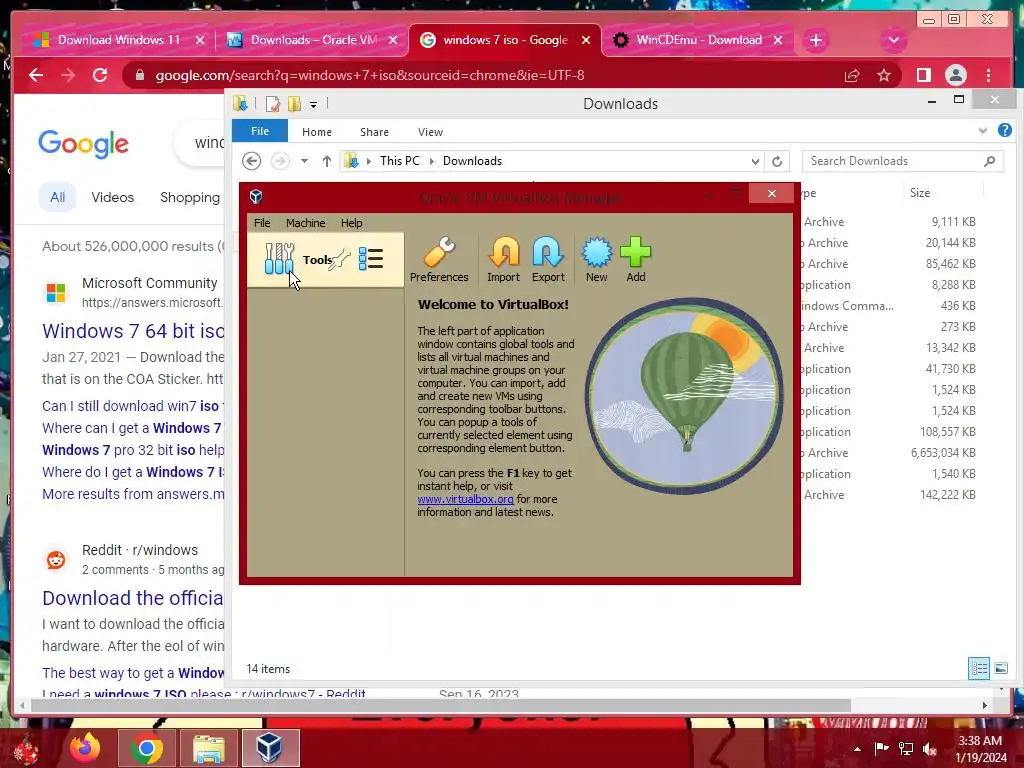Screen dimensions: 1024x768
Task: Open Explorer help icon
Action: [x=1004, y=130]
